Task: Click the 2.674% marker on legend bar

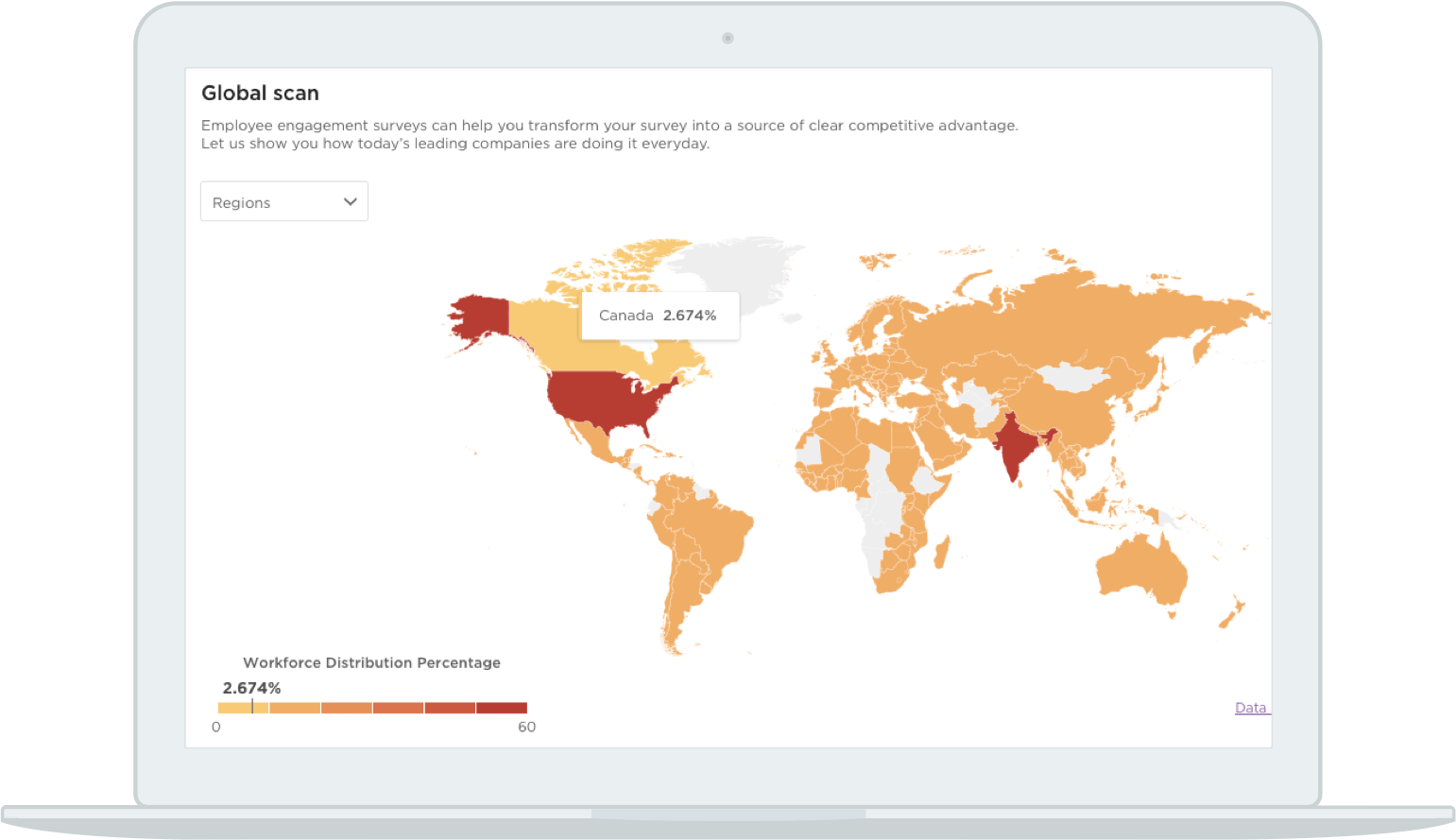Action: (252, 707)
